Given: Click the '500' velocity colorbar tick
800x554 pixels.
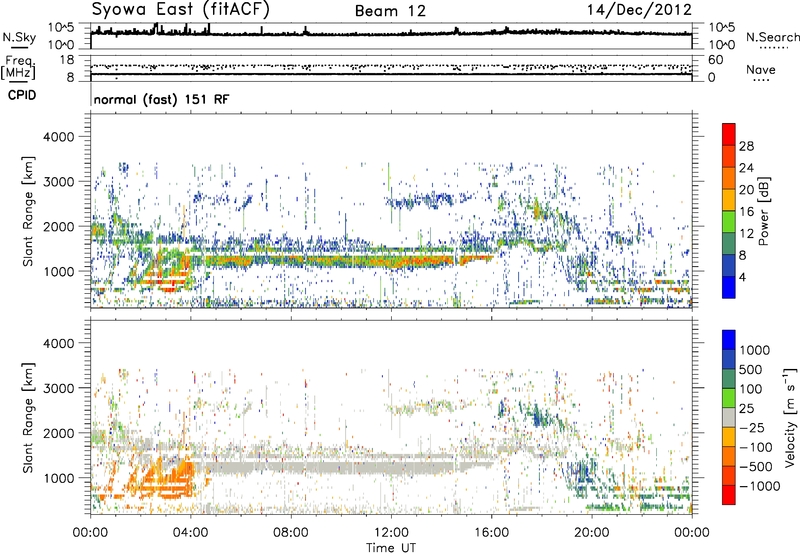Looking at the screenshot, I should tap(753, 370).
